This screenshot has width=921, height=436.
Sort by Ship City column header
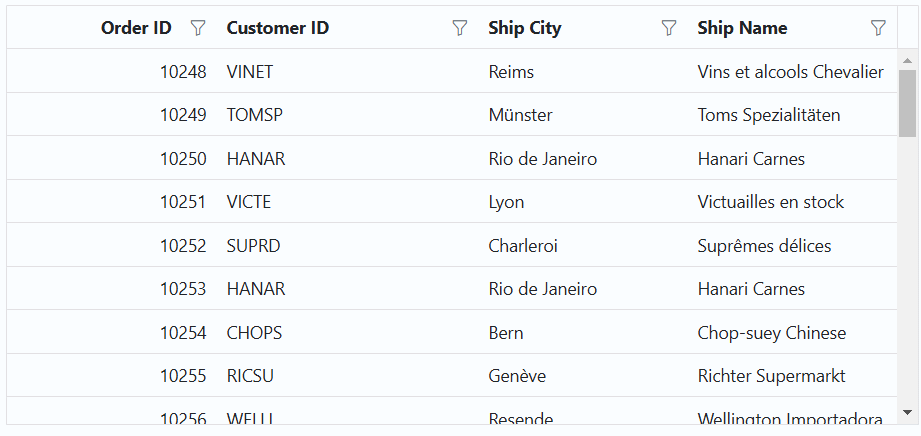[x=525, y=28]
